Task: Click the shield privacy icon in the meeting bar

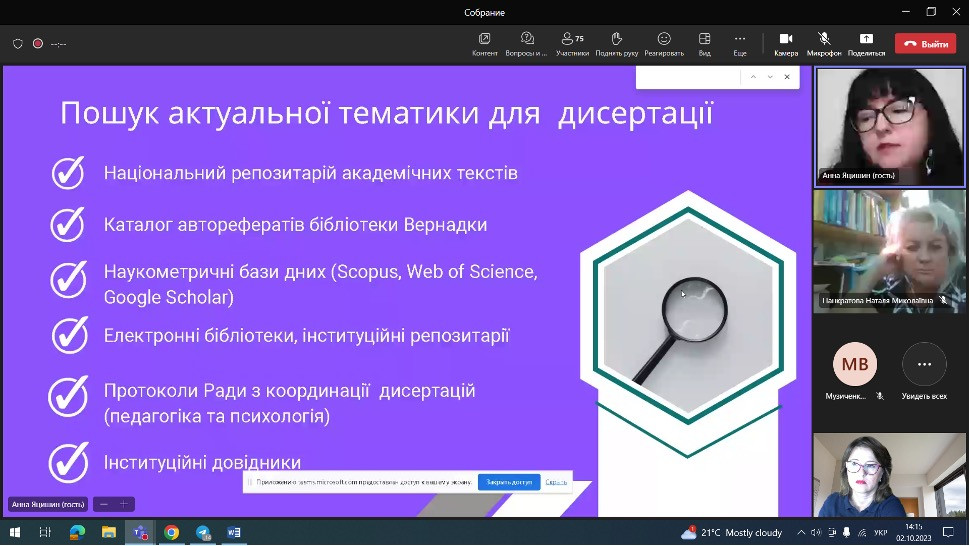Action: point(18,44)
